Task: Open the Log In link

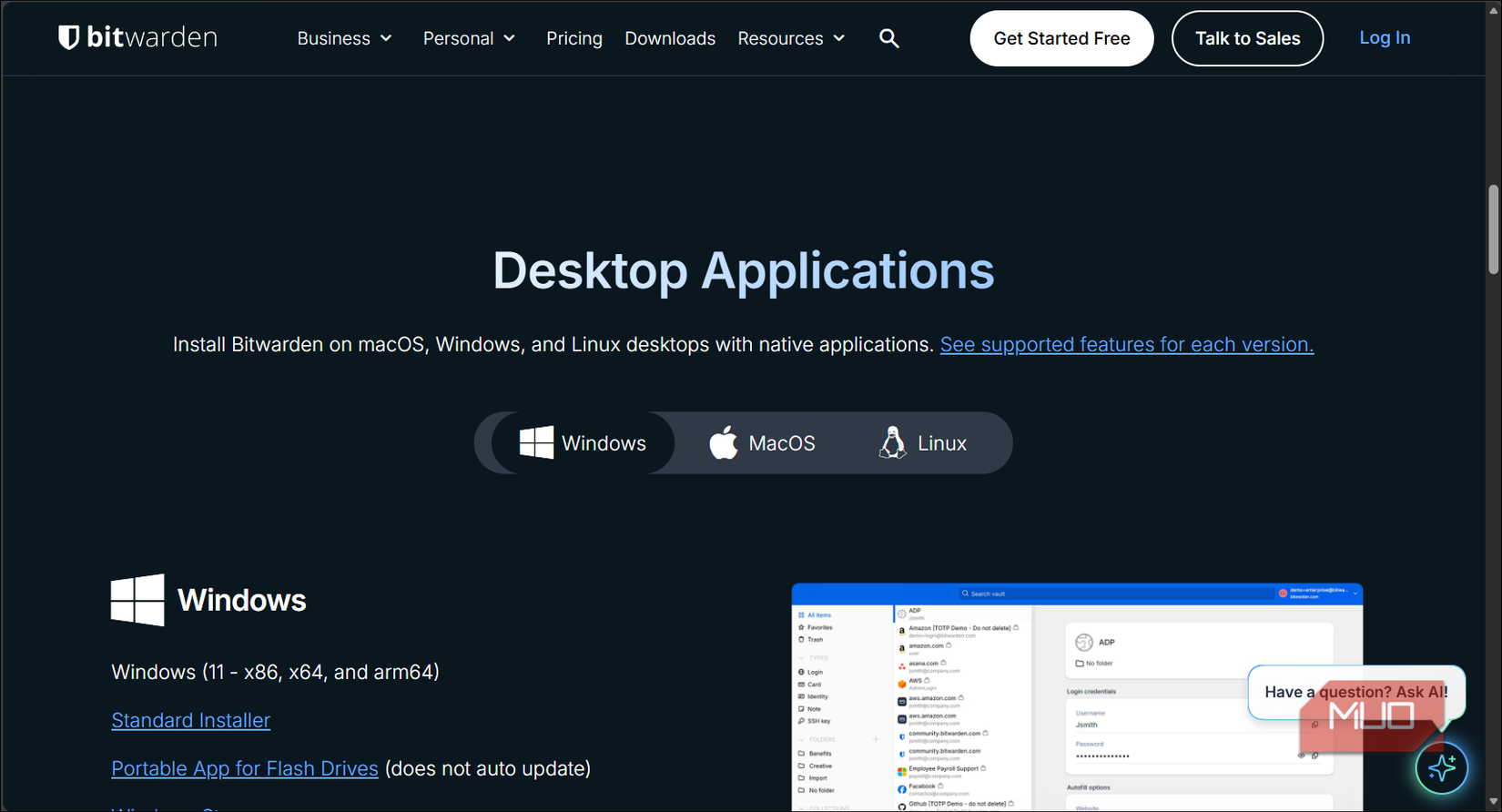Action: (1385, 37)
